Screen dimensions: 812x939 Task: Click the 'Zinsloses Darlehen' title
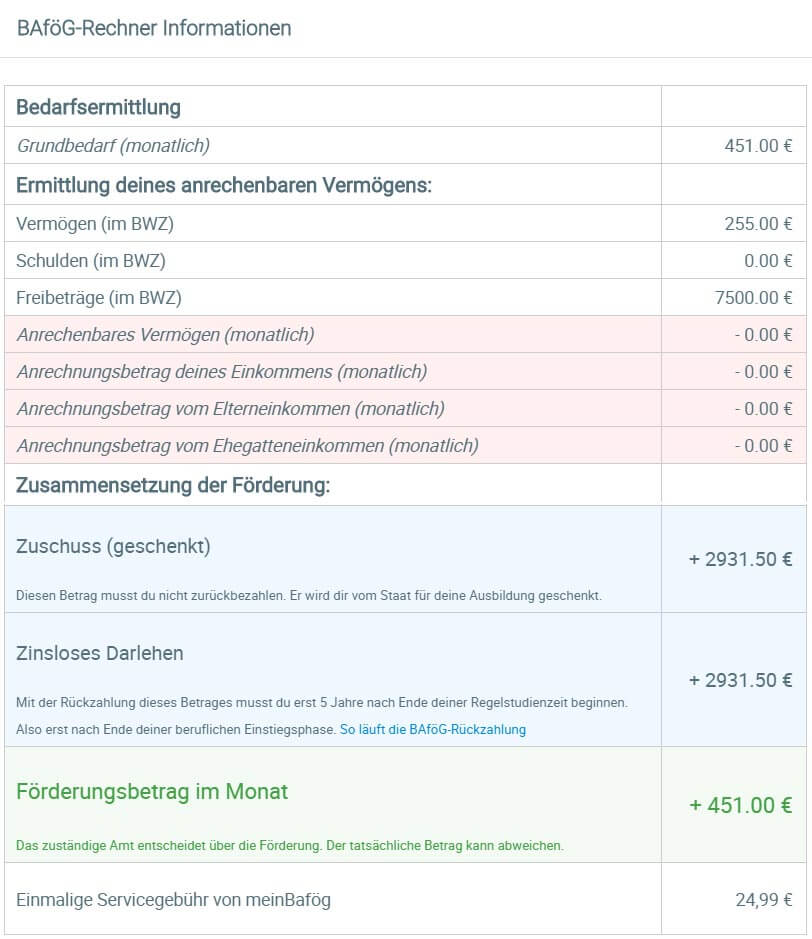100,654
